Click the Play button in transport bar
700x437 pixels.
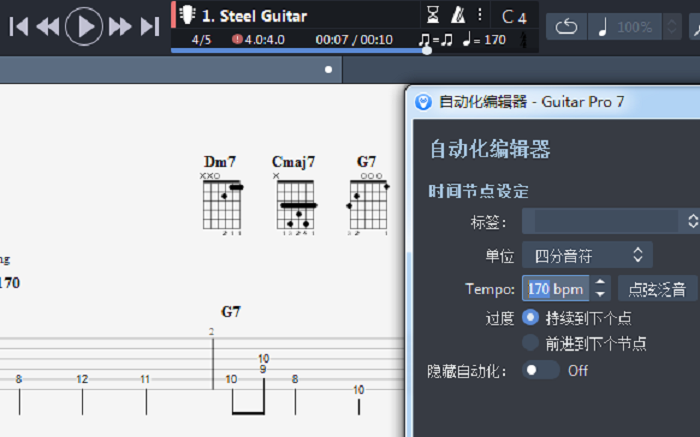tap(84, 26)
